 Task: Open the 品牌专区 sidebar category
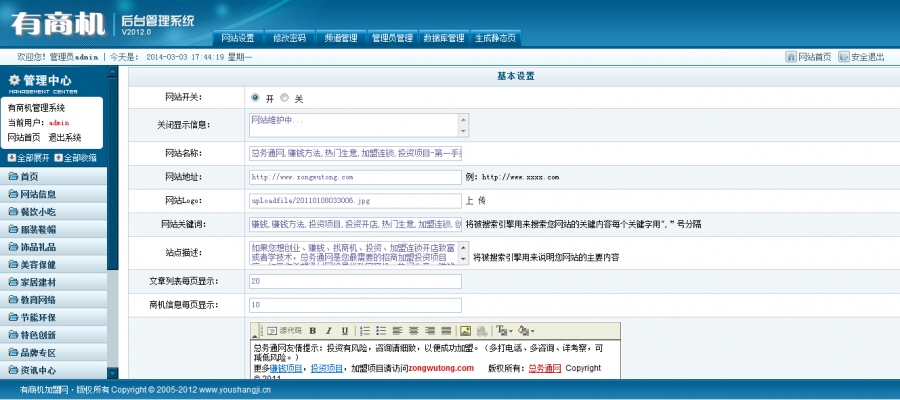(53, 352)
